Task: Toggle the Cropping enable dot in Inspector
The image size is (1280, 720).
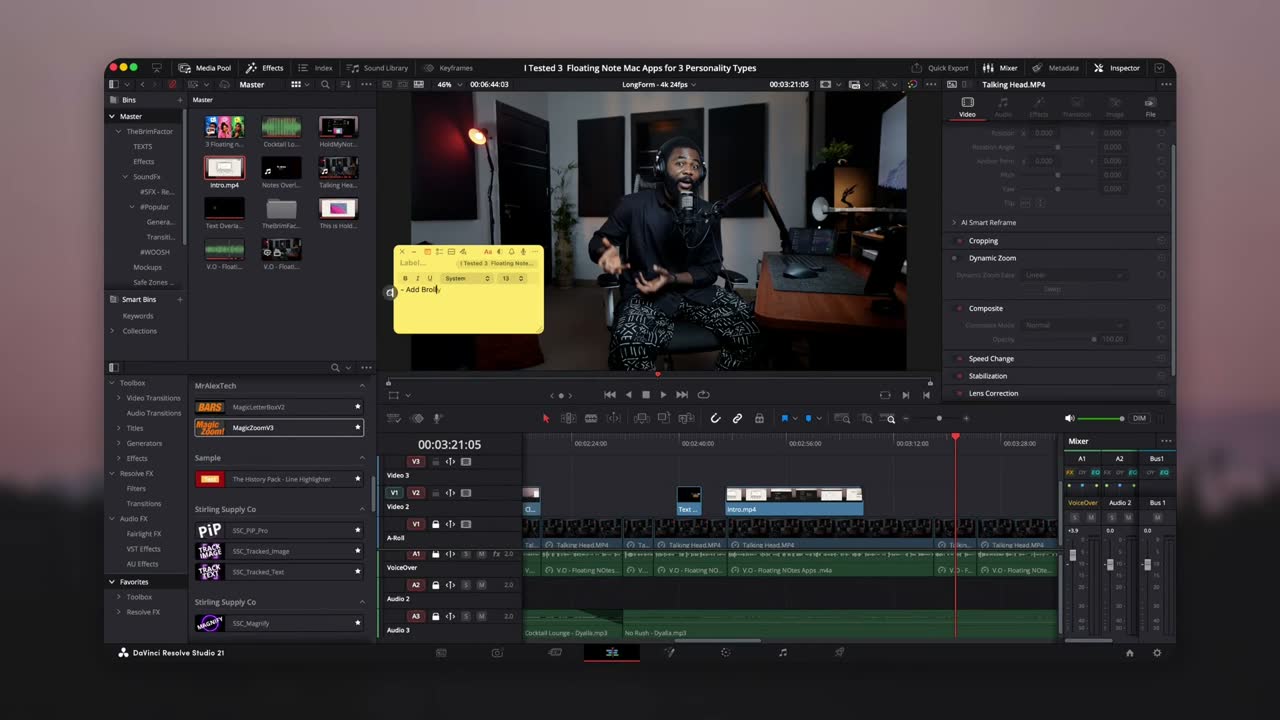Action: click(x=959, y=241)
